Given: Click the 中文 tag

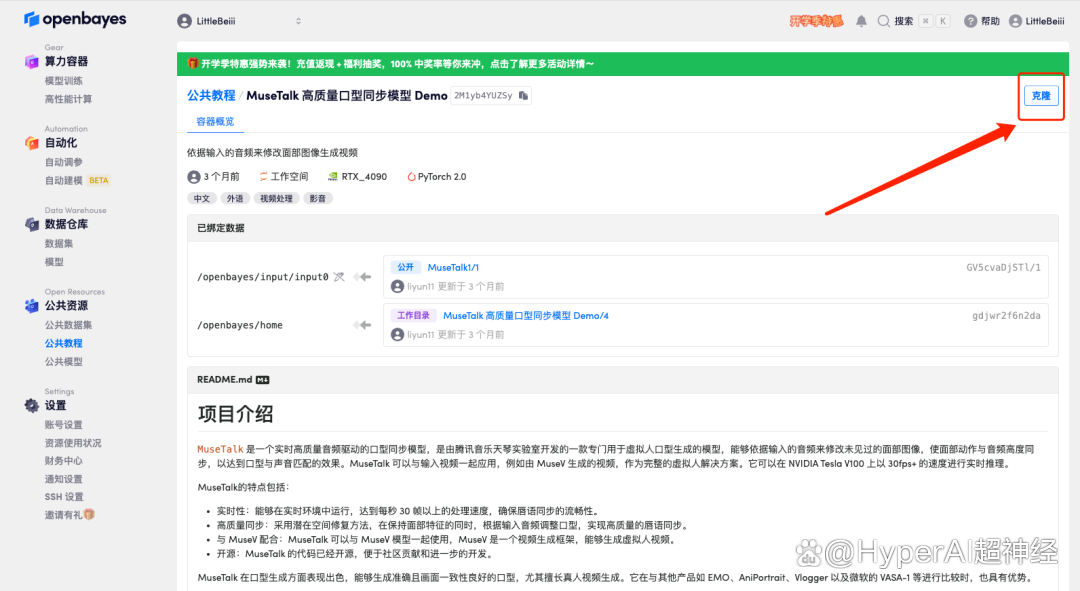Looking at the screenshot, I should tap(202, 198).
